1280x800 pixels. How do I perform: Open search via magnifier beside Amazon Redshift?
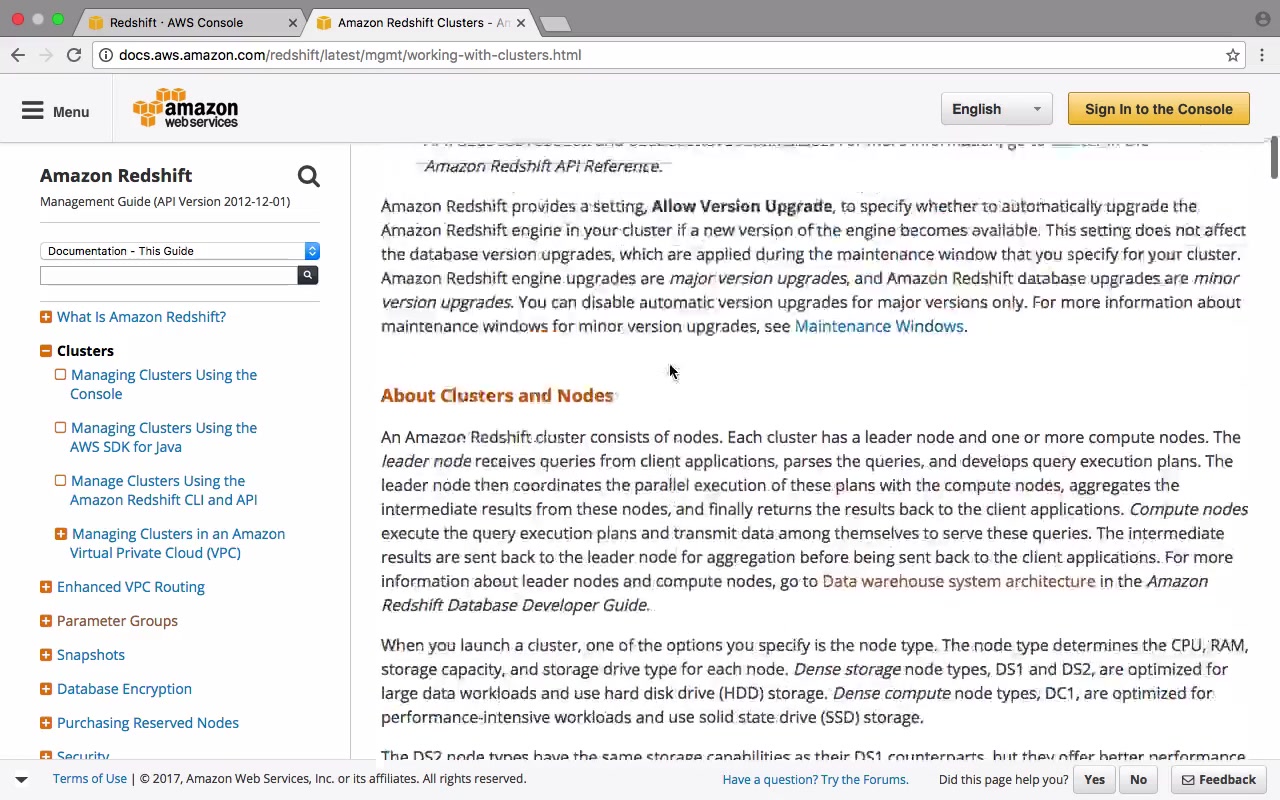click(308, 177)
